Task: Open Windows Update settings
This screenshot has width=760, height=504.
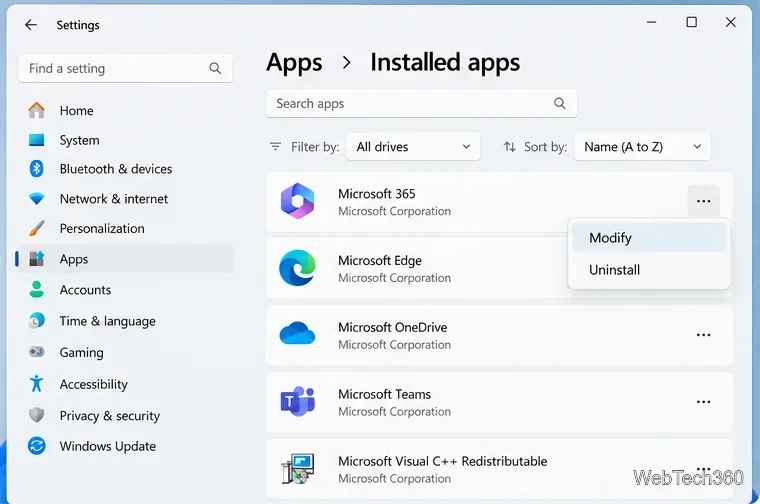Action: [126, 446]
